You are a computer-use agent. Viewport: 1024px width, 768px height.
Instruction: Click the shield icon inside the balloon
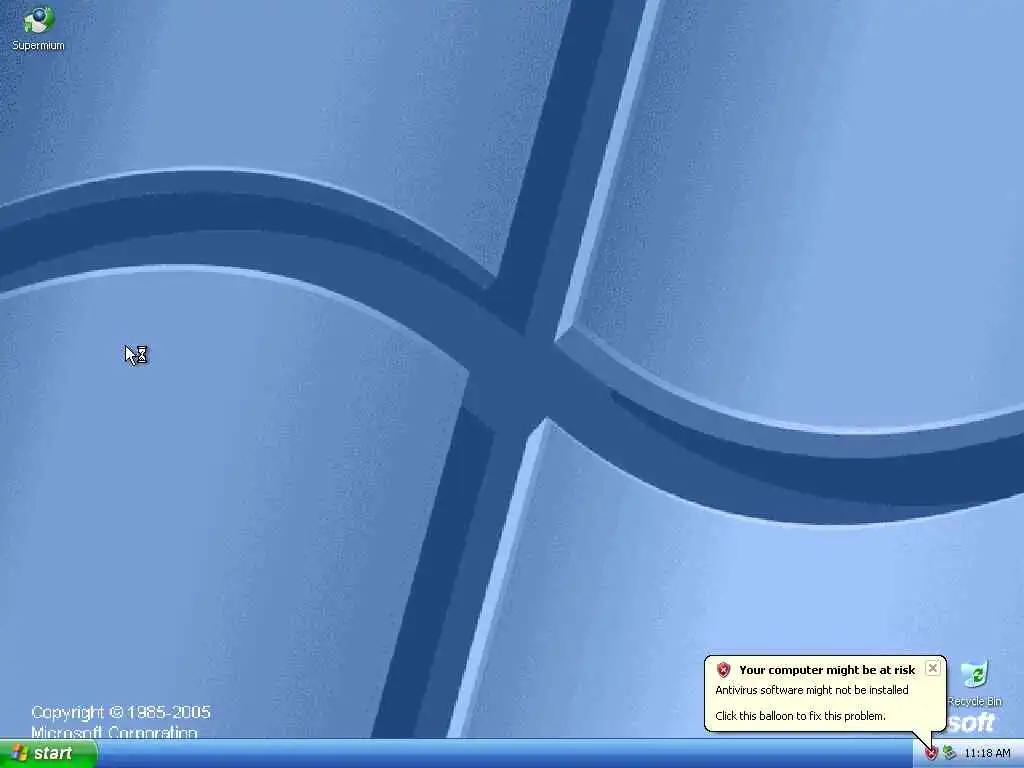point(723,669)
